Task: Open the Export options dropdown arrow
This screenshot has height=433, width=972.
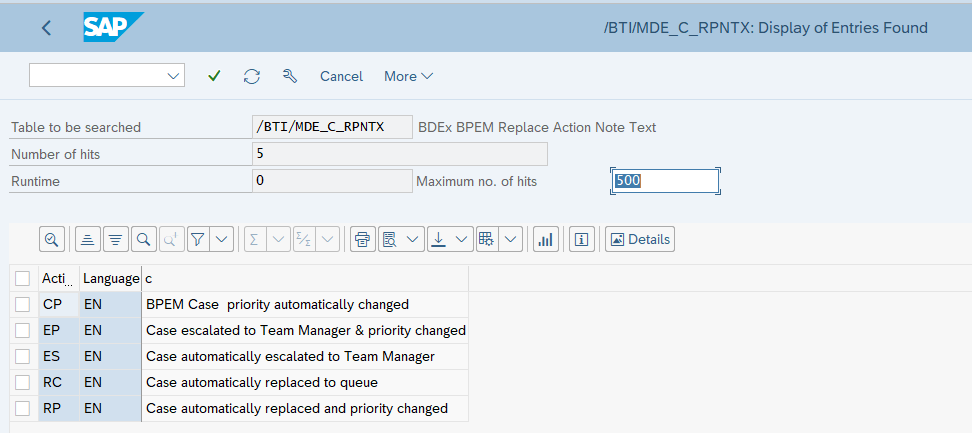Action: pos(462,240)
